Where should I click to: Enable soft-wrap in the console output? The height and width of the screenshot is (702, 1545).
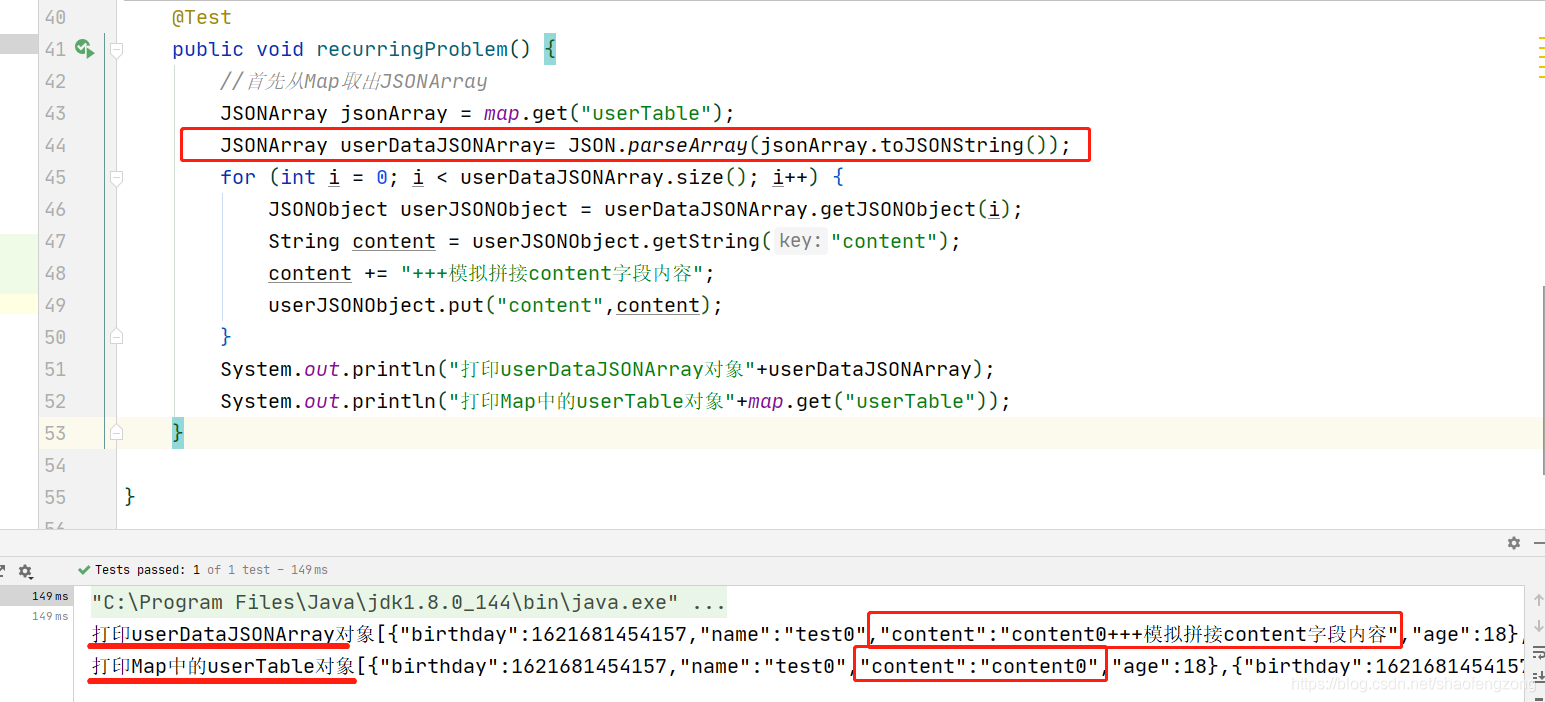1537,652
